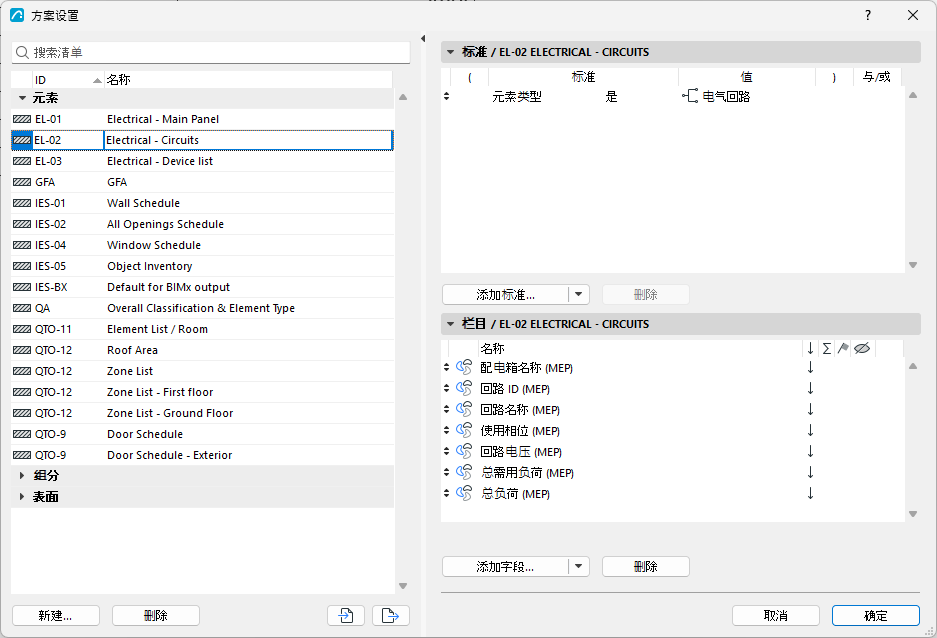Click the property icon for 回路名称 (MEP)
The image size is (937, 638).
[464, 409]
